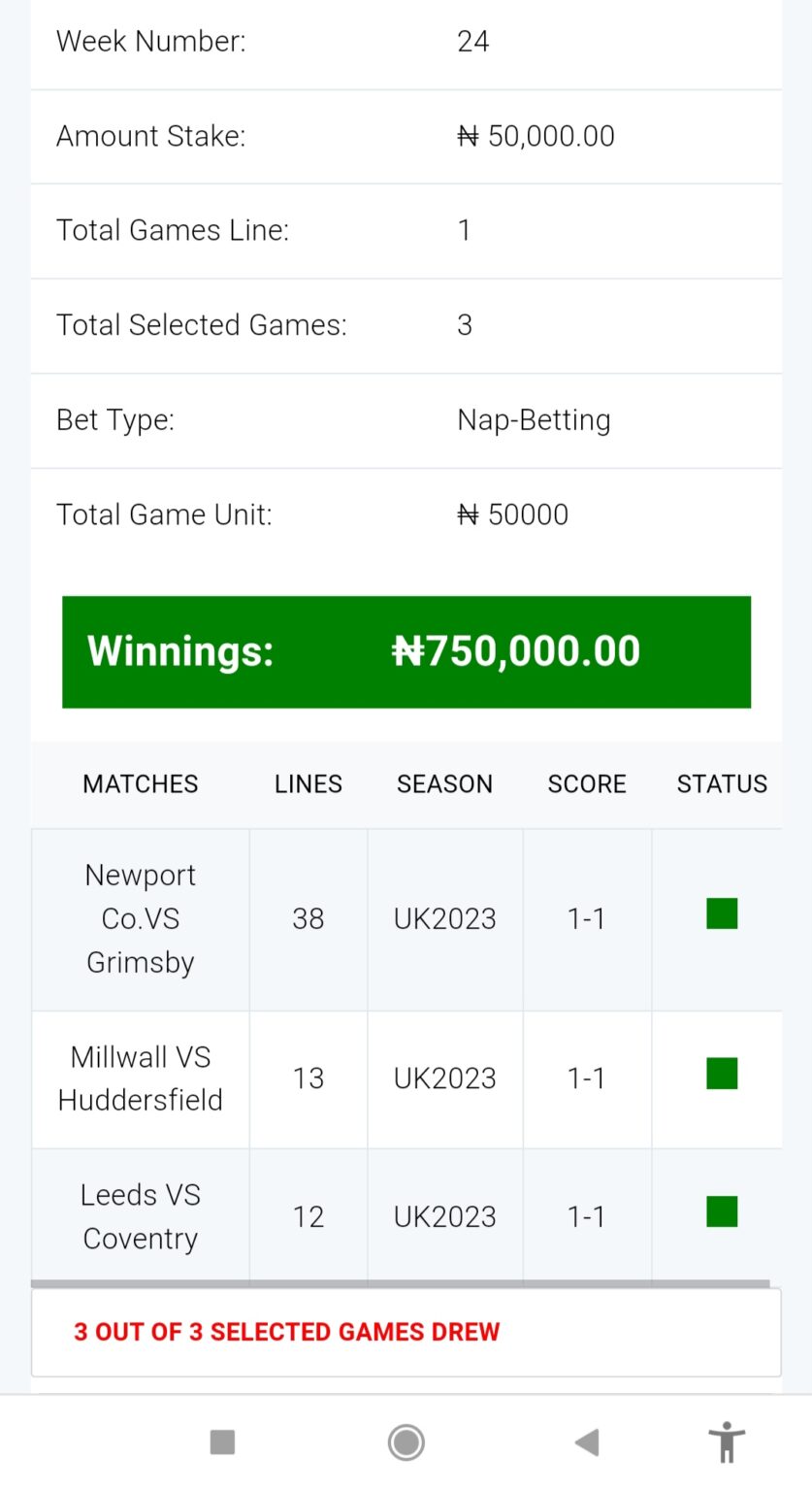
Task: Click green status square for Leeds match
Action: (722, 1211)
